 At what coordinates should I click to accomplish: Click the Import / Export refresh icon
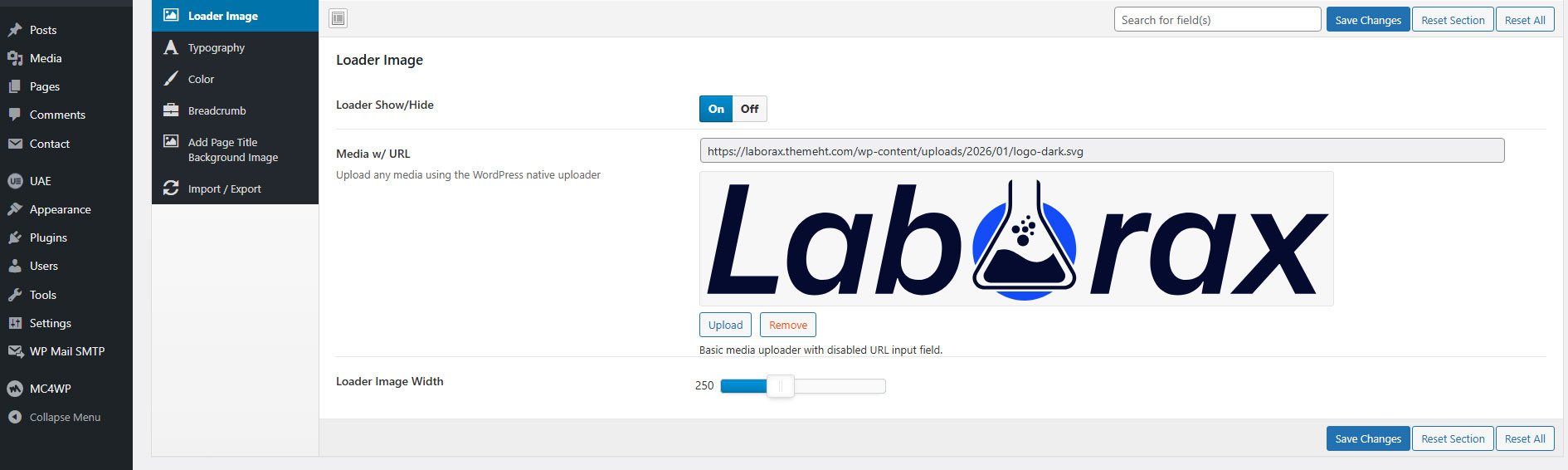pos(171,188)
